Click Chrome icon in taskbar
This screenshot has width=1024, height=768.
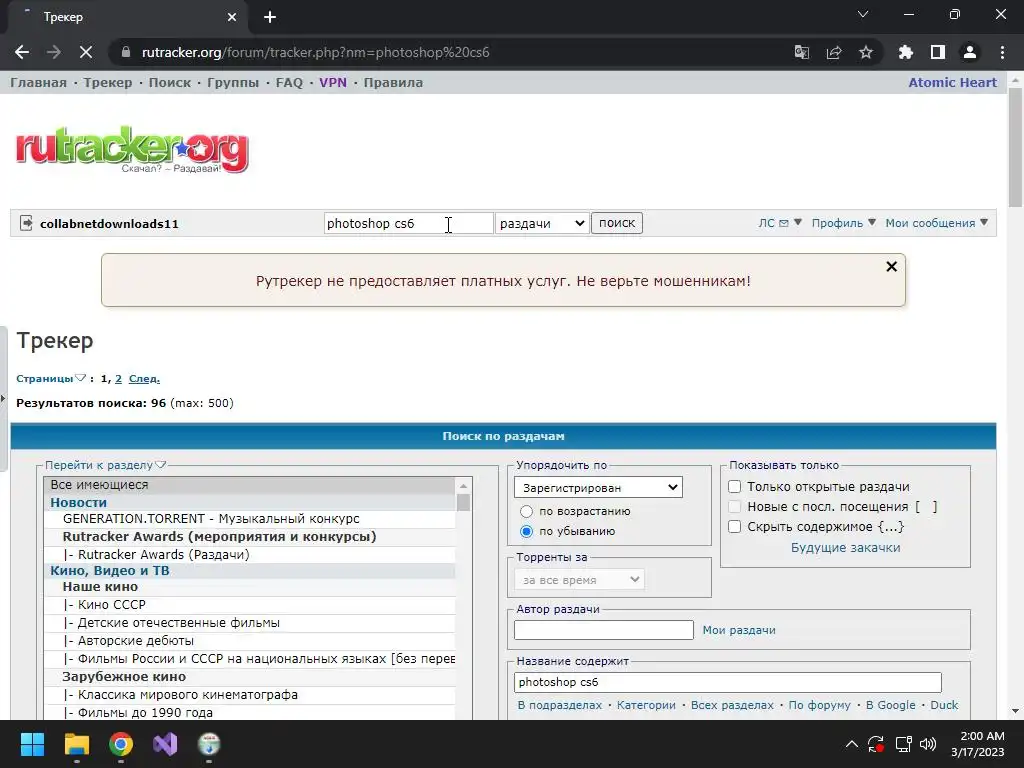[121, 744]
